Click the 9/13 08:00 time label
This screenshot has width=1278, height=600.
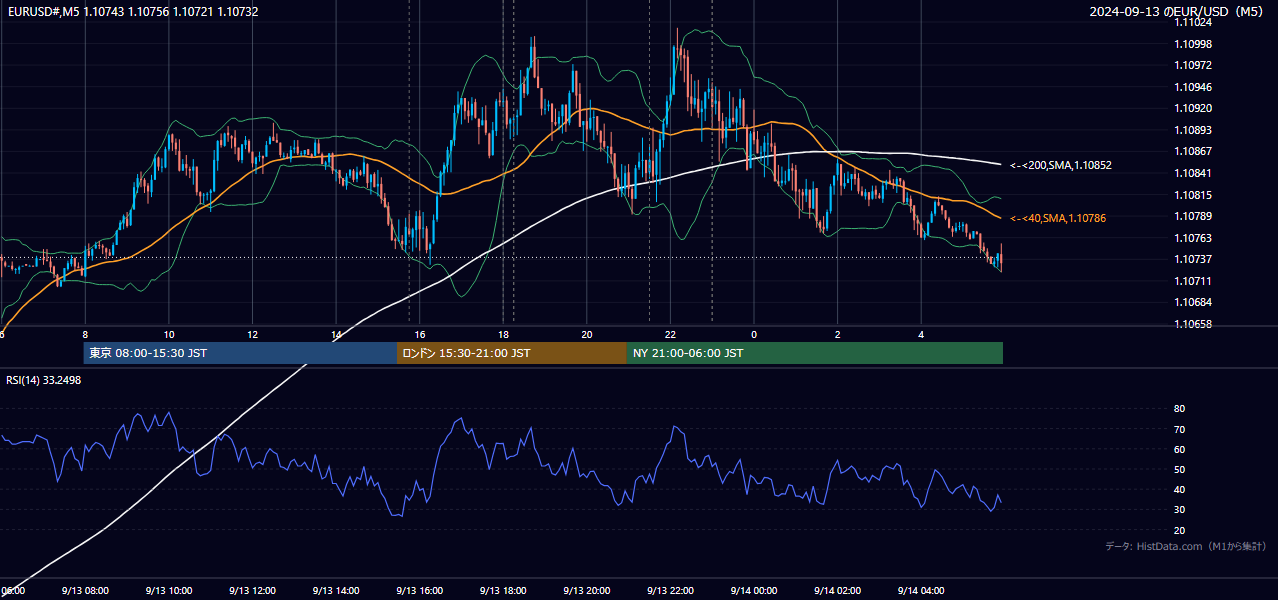coord(84,591)
